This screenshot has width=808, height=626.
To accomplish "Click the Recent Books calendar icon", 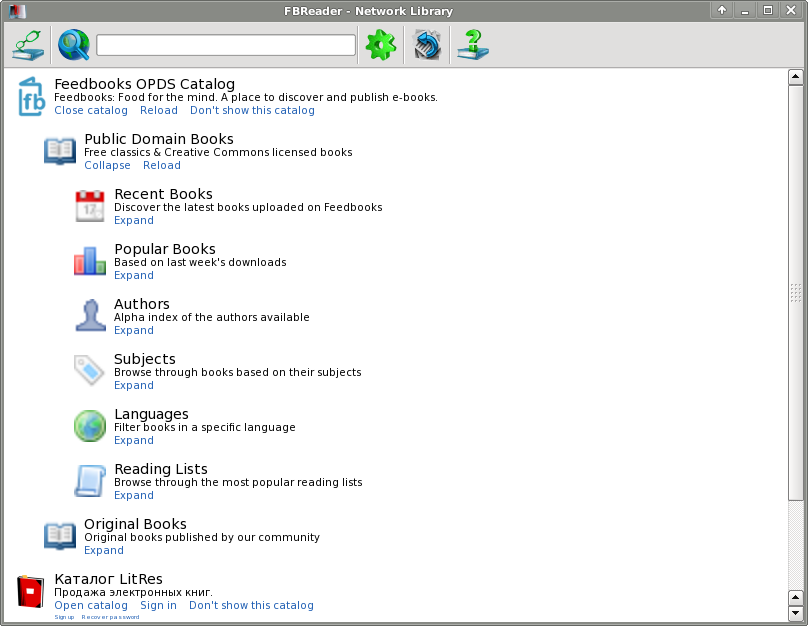I will pos(90,206).
